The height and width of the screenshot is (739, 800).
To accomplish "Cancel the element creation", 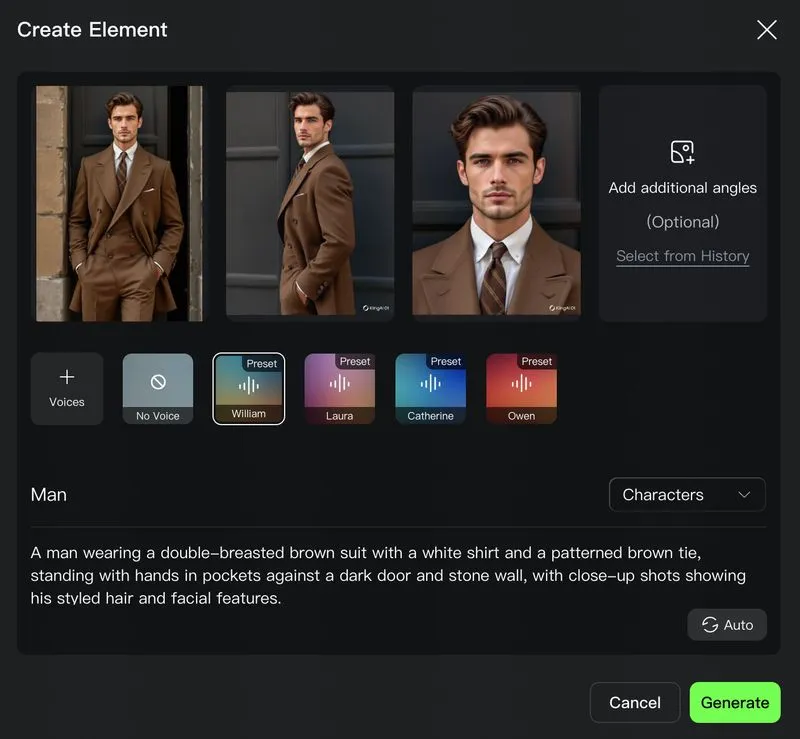I will [x=635, y=702].
